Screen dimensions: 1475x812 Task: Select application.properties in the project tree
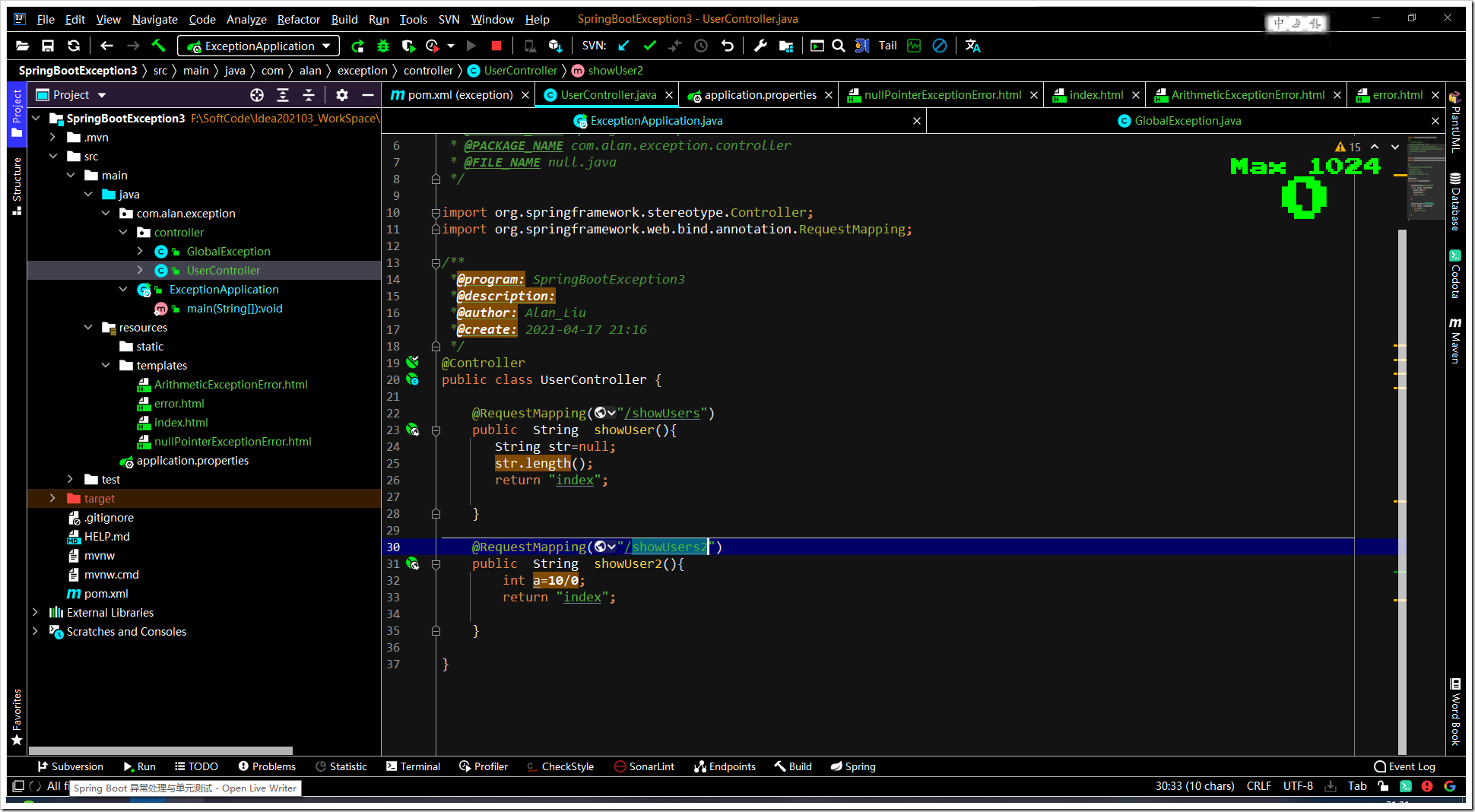coord(192,460)
